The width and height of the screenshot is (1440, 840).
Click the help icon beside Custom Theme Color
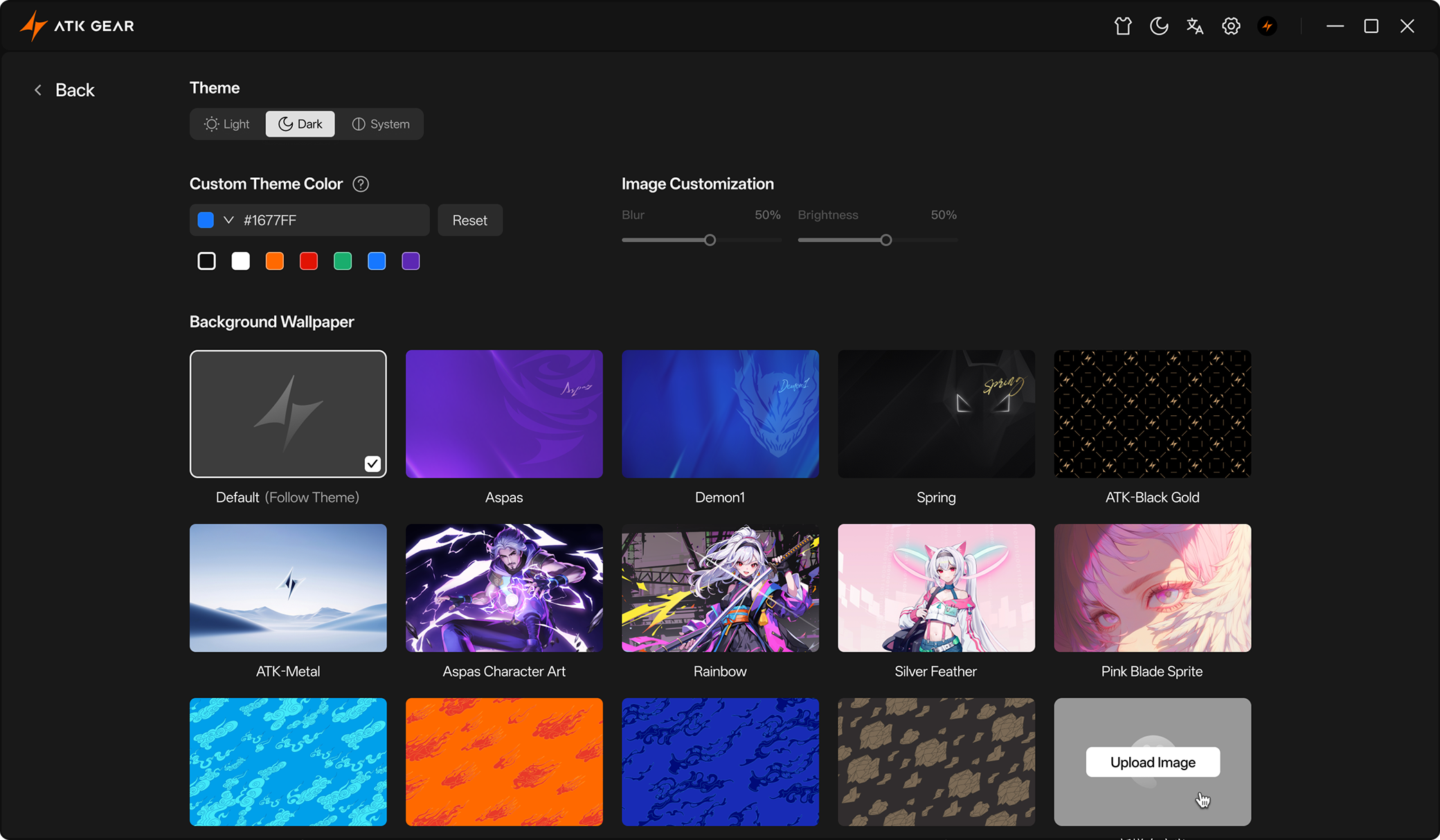[x=361, y=184]
